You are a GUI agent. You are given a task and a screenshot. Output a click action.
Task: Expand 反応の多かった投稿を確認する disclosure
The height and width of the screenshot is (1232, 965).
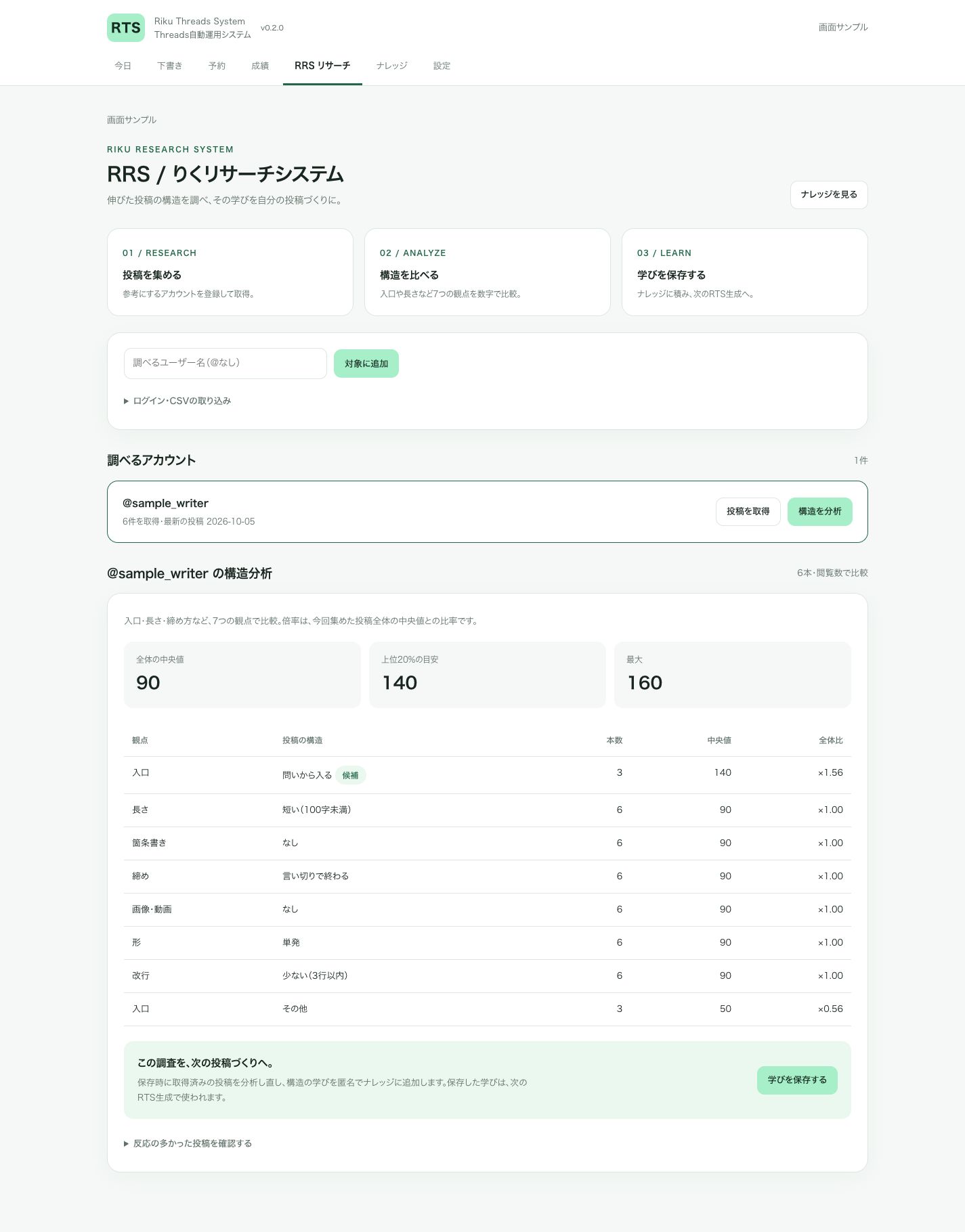pyautogui.click(x=188, y=1143)
